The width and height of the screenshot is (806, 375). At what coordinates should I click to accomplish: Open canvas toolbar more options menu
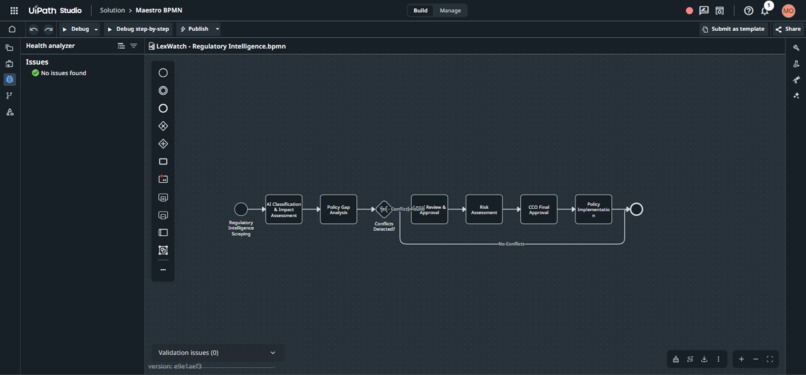tap(718, 359)
